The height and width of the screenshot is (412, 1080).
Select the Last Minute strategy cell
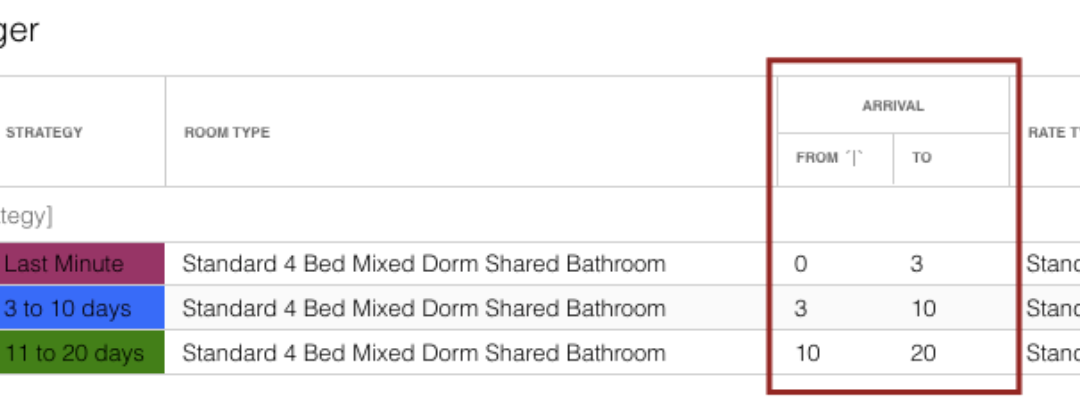pos(82,264)
